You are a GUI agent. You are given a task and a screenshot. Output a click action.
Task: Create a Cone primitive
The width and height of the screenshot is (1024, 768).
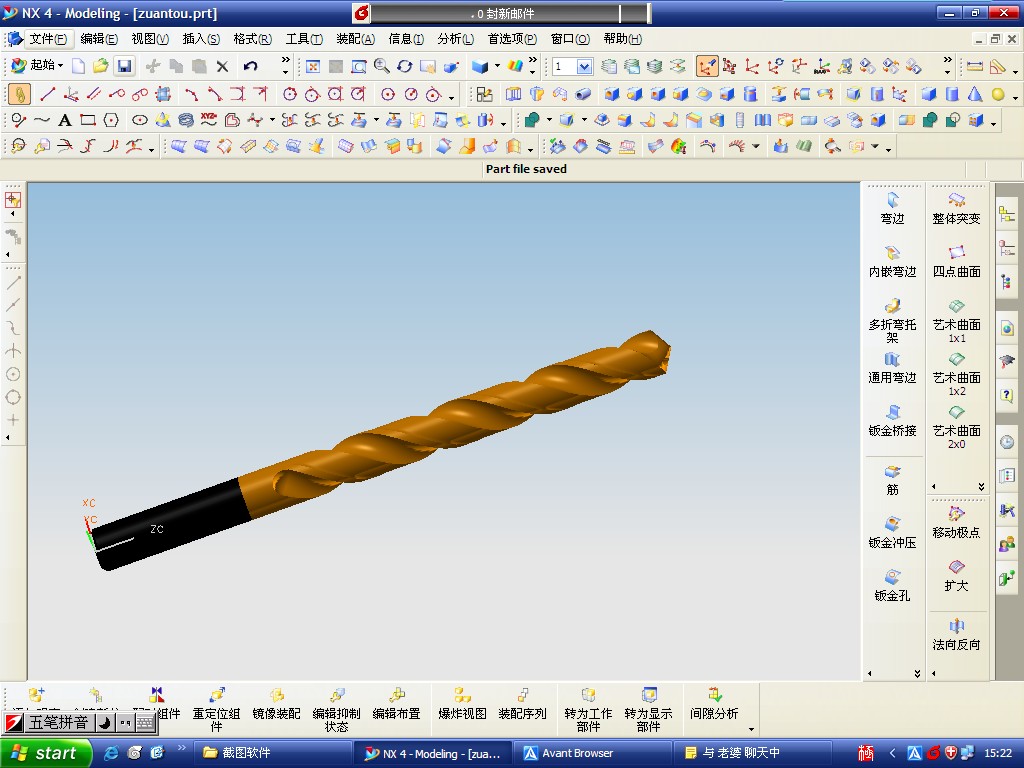tap(975, 94)
